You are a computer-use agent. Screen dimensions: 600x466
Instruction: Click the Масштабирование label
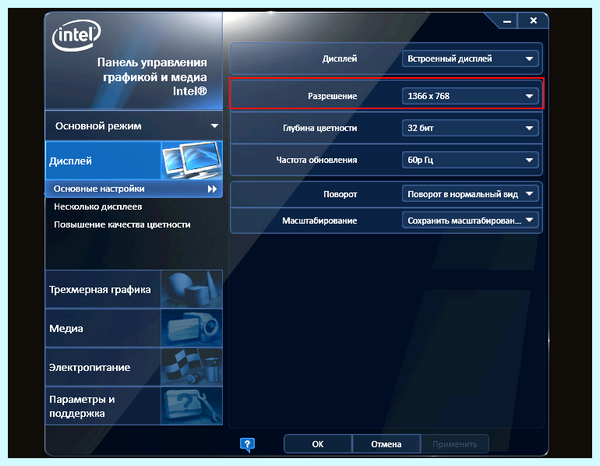[x=320, y=221]
